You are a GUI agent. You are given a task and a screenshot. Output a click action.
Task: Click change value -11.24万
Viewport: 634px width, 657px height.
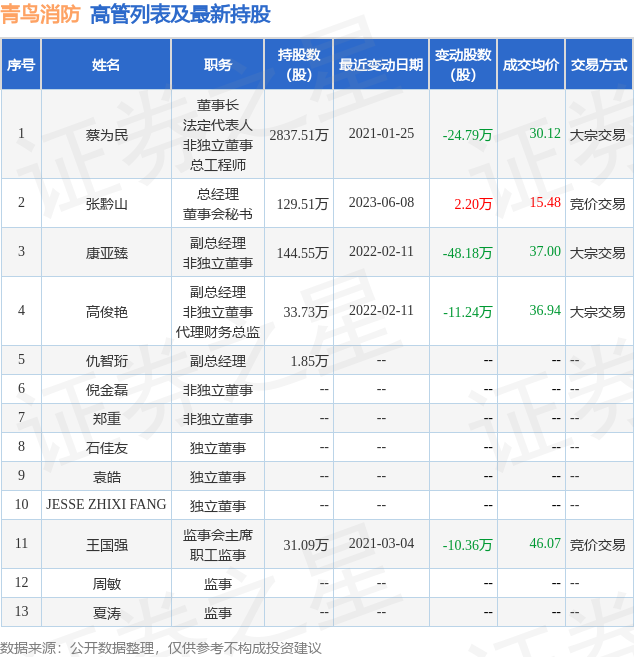click(x=467, y=312)
